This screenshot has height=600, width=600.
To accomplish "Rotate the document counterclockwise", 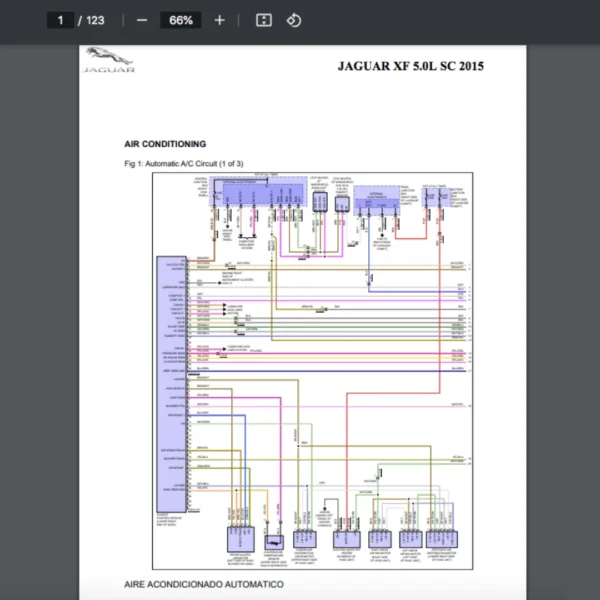I will coord(293,20).
